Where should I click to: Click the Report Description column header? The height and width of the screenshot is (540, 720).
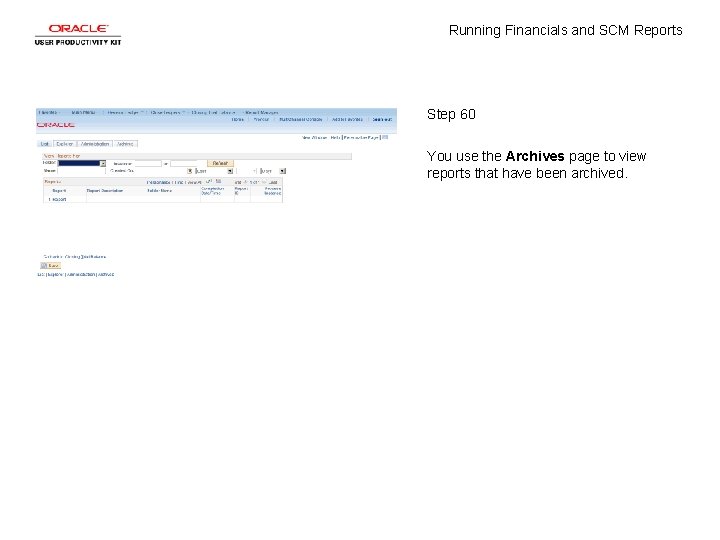[105, 191]
